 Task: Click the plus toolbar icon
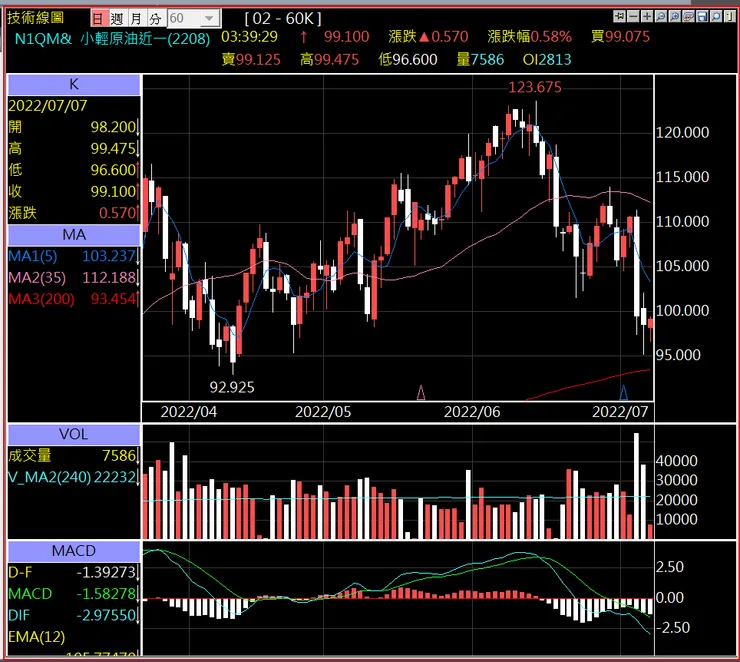click(647, 16)
